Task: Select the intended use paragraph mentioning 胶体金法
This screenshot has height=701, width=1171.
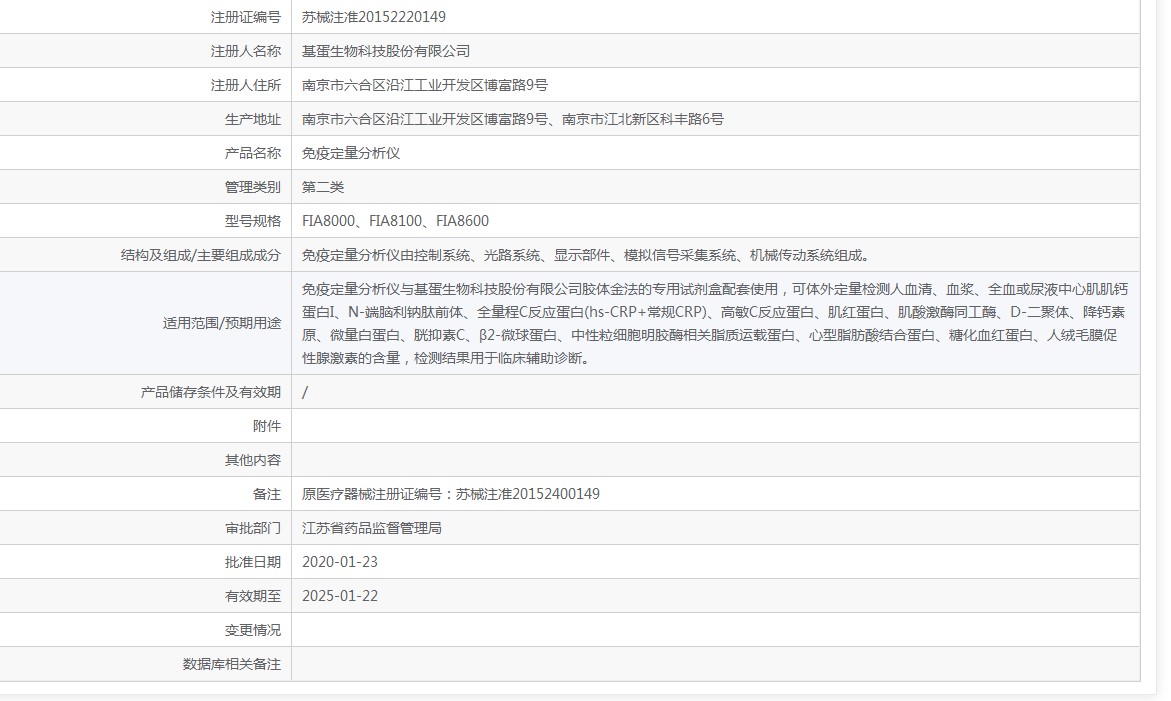Action: (715, 323)
